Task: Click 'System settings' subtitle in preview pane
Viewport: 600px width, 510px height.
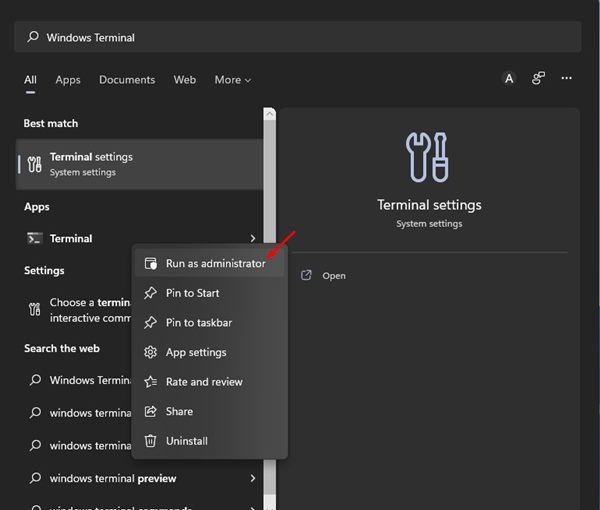Action: click(429, 223)
